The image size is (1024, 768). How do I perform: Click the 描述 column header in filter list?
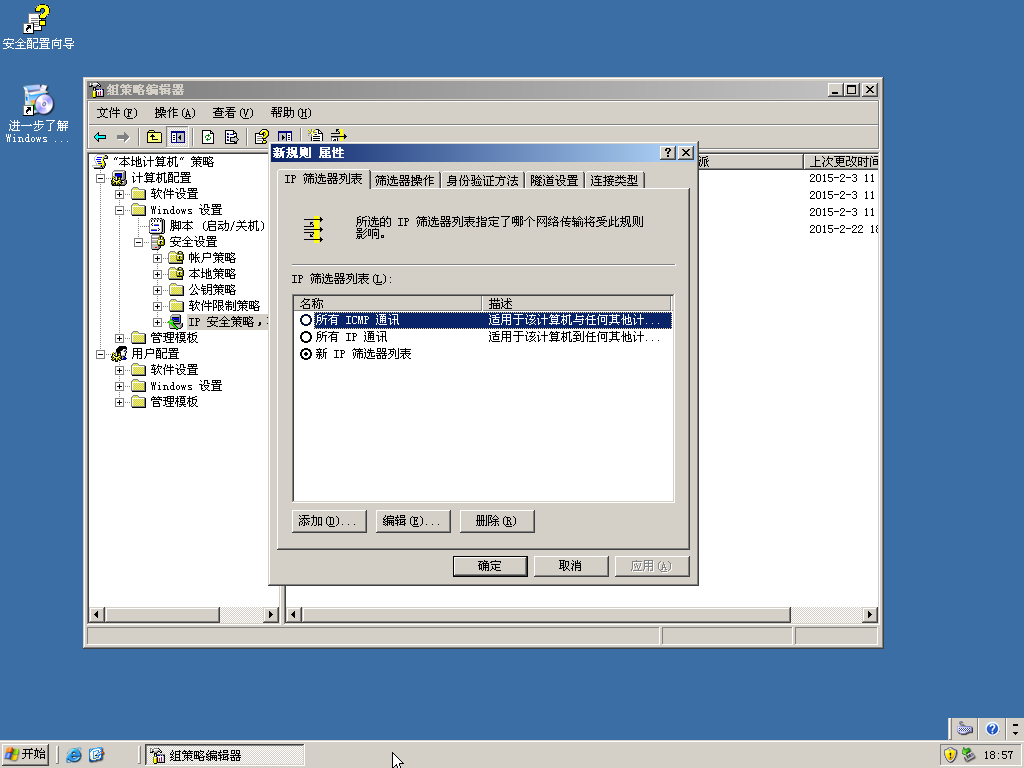(577, 304)
